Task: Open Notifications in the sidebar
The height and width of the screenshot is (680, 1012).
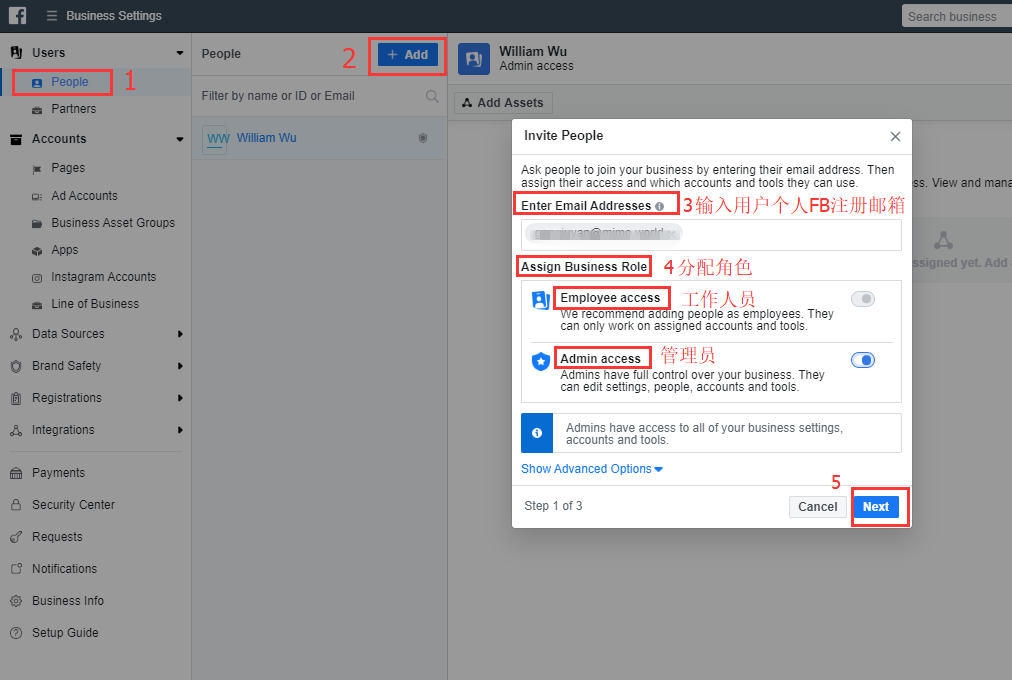Action: tap(64, 569)
